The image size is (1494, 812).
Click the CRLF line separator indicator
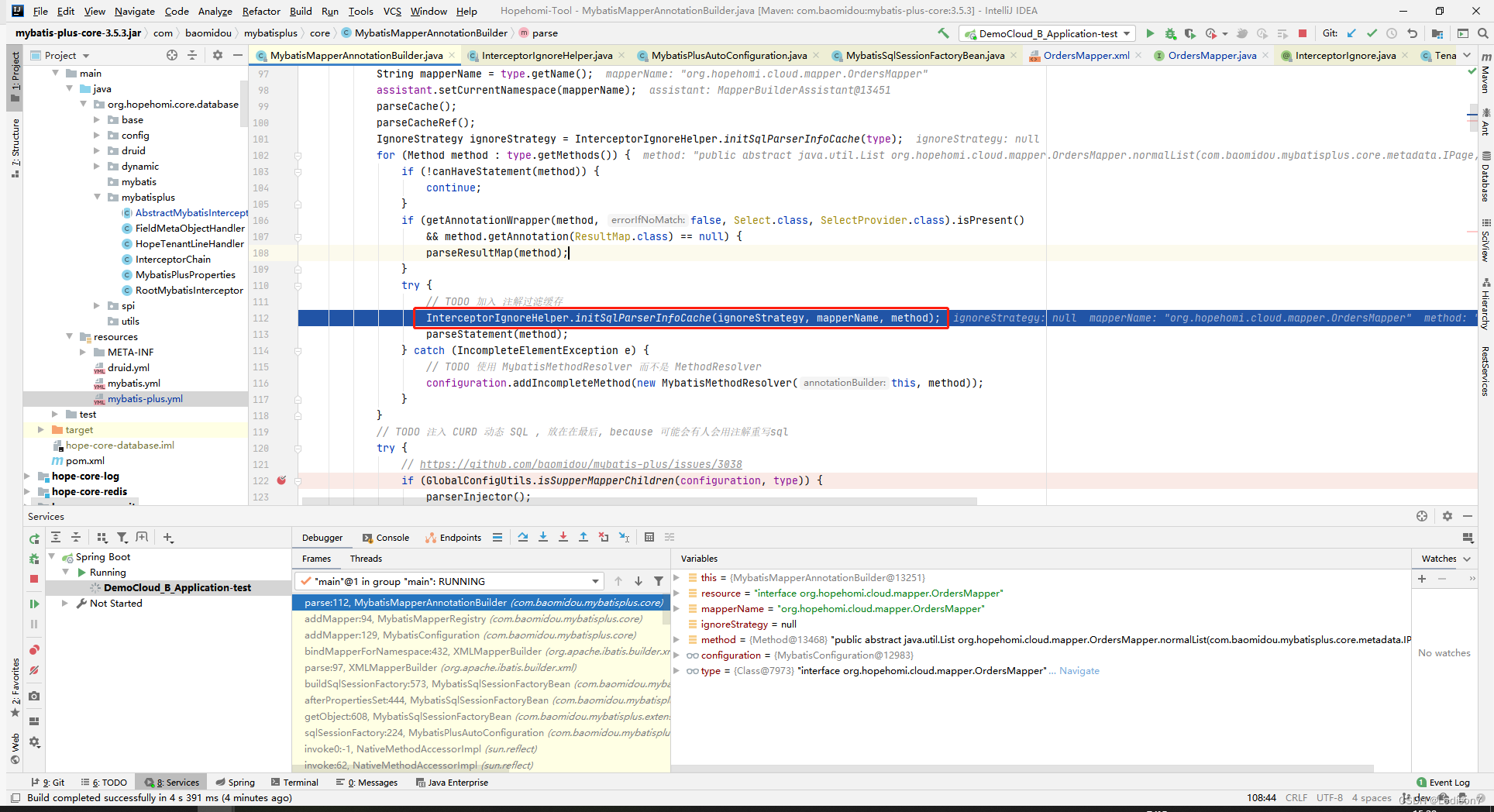pyautogui.click(x=1296, y=798)
